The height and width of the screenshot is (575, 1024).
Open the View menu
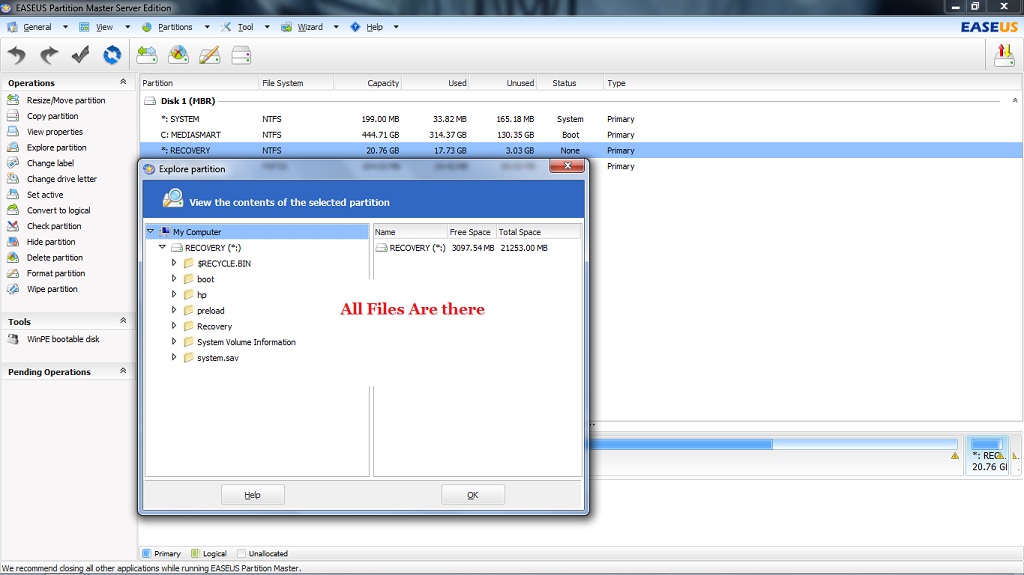104,27
